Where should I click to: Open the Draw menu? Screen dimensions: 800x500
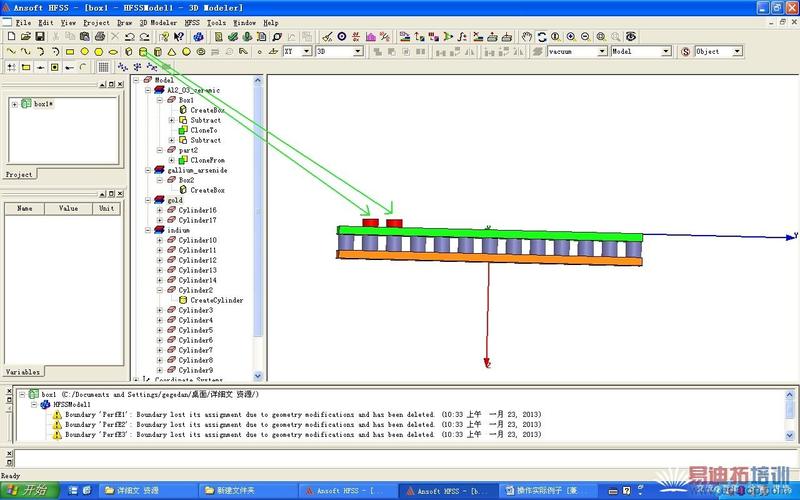pos(124,23)
